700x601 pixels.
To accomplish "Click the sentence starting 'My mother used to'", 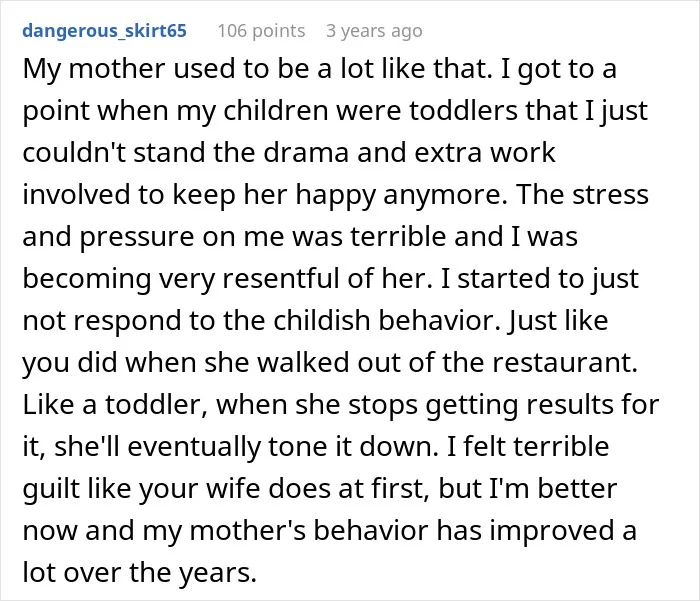I will click(258, 69).
